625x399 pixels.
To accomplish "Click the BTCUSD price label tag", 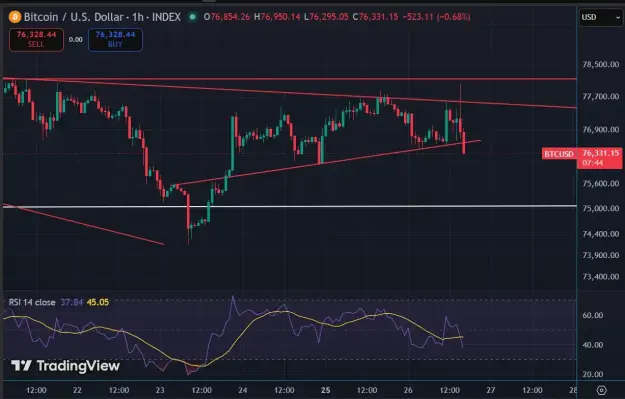I will tap(559, 154).
